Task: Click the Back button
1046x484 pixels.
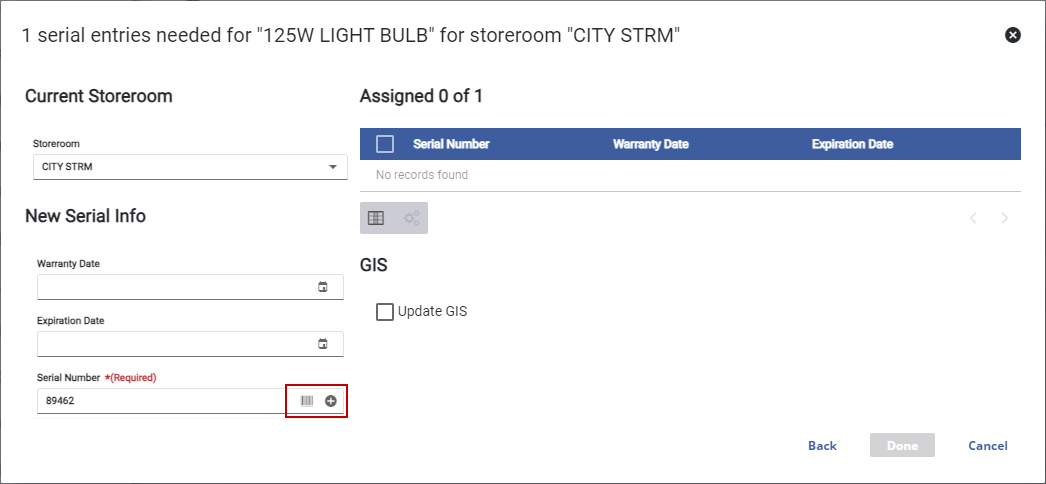Action: point(822,446)
